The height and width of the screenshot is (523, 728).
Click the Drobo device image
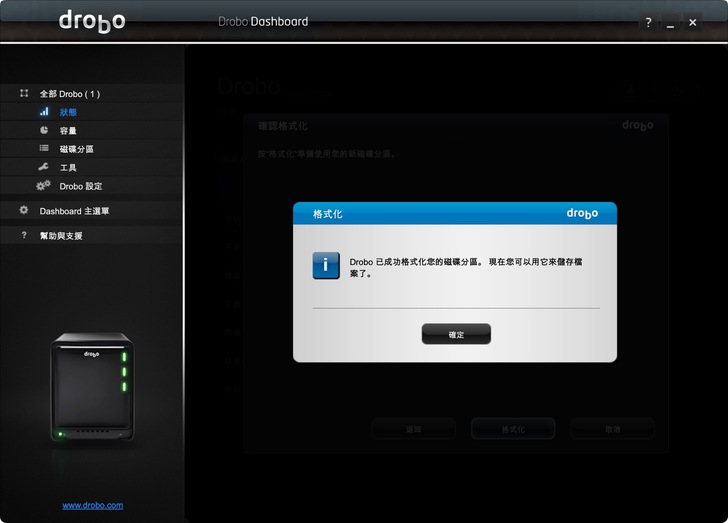point(92,387)
